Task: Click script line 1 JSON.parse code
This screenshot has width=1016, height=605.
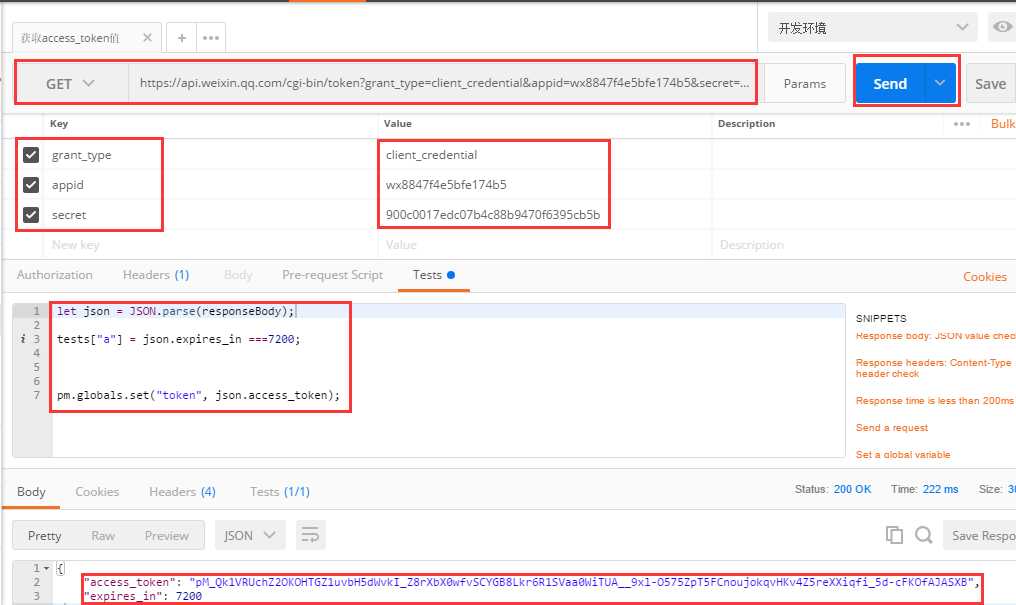Action: (x=176, y=312)
